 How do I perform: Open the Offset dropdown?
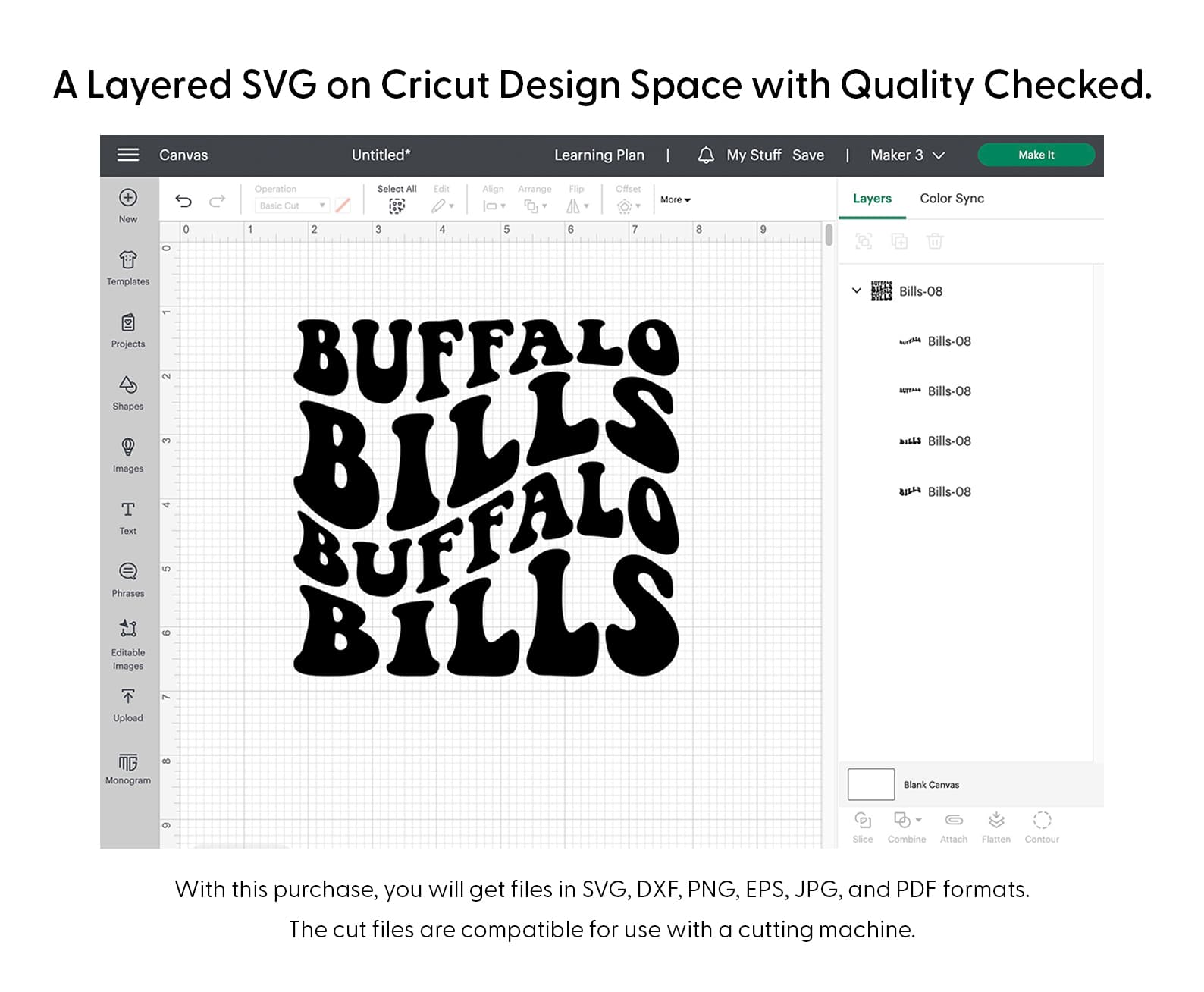629,206
